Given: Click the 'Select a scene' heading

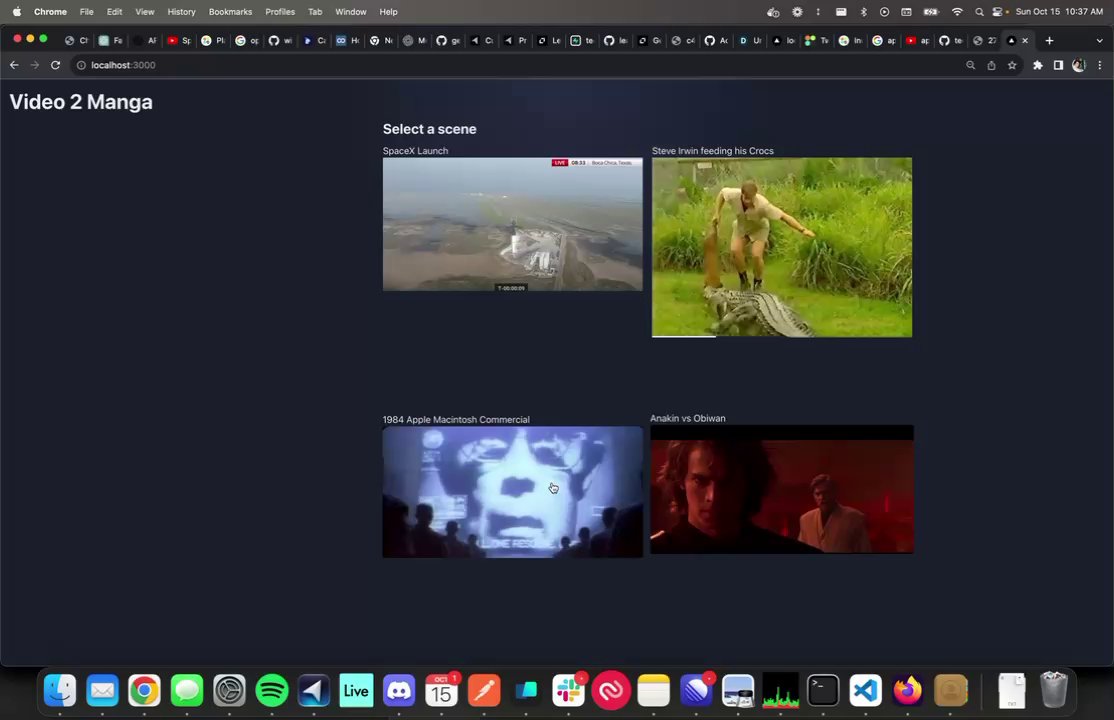Looking at the screenshot, I should point(429,129).
